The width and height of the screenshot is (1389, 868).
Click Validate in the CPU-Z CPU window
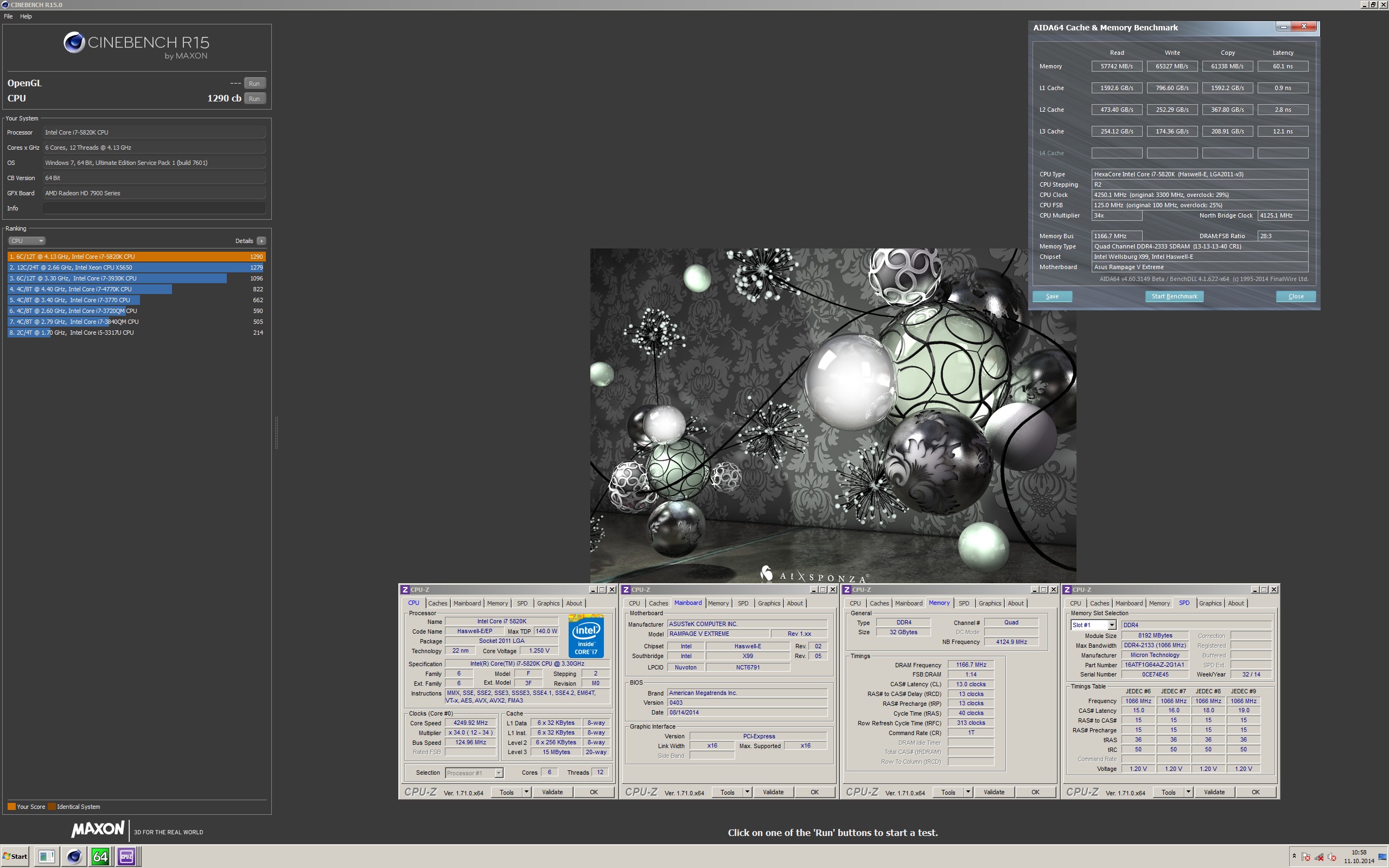point(552,792)
